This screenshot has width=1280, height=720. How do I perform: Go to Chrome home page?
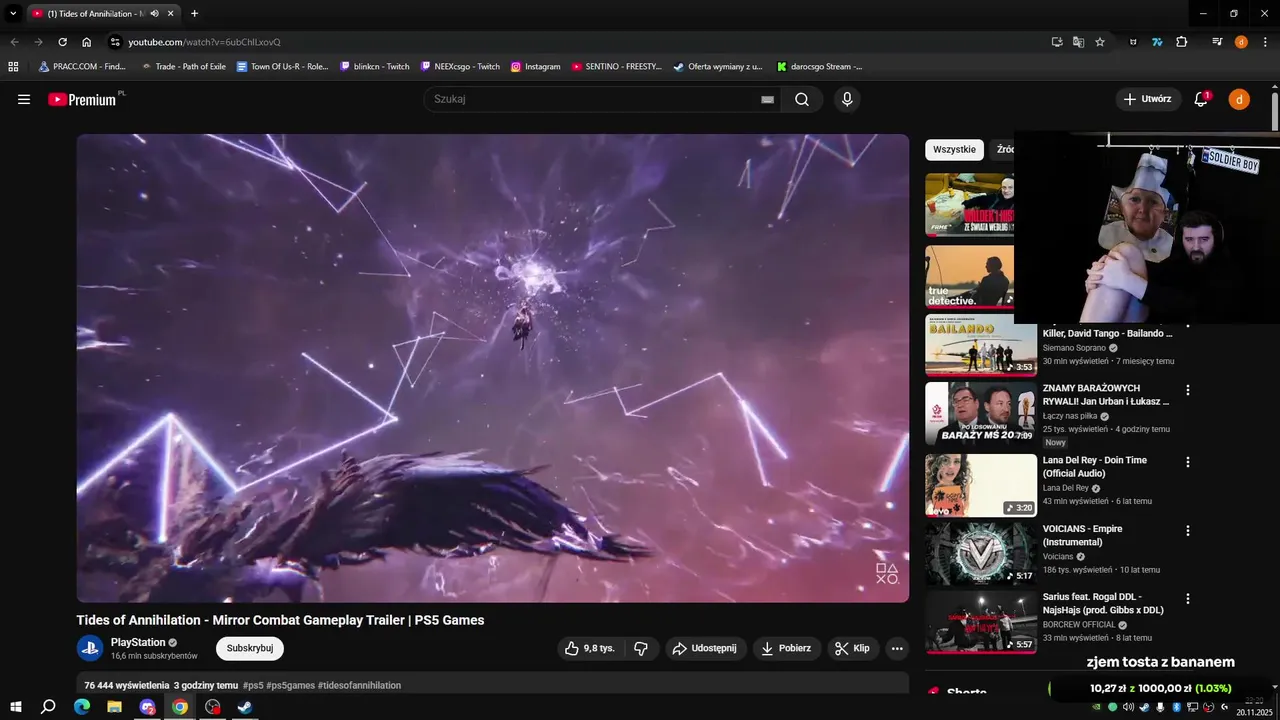pyautogui.click(x=87, y=42)
